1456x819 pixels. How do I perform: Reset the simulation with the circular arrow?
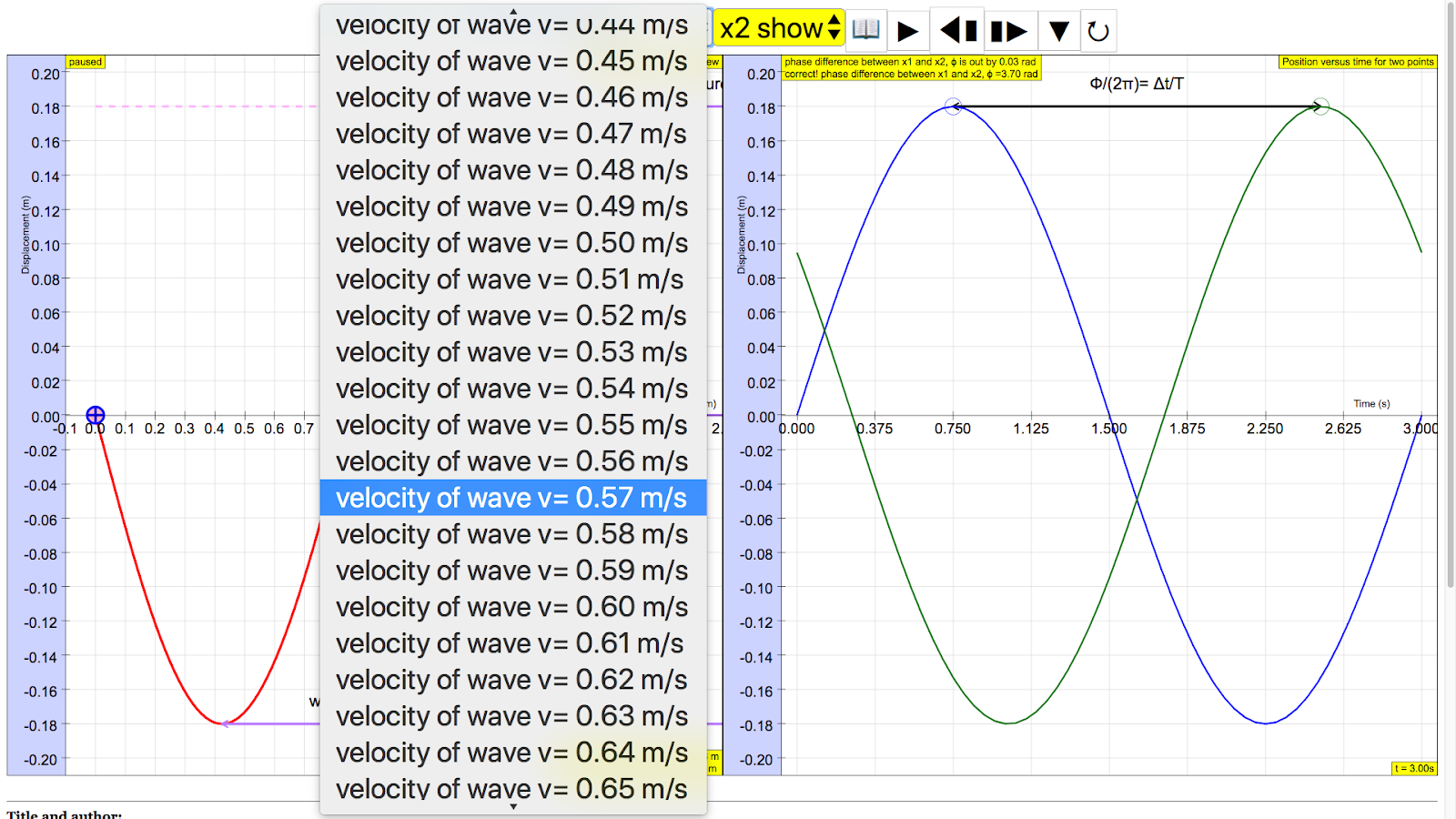point(1098,31)
